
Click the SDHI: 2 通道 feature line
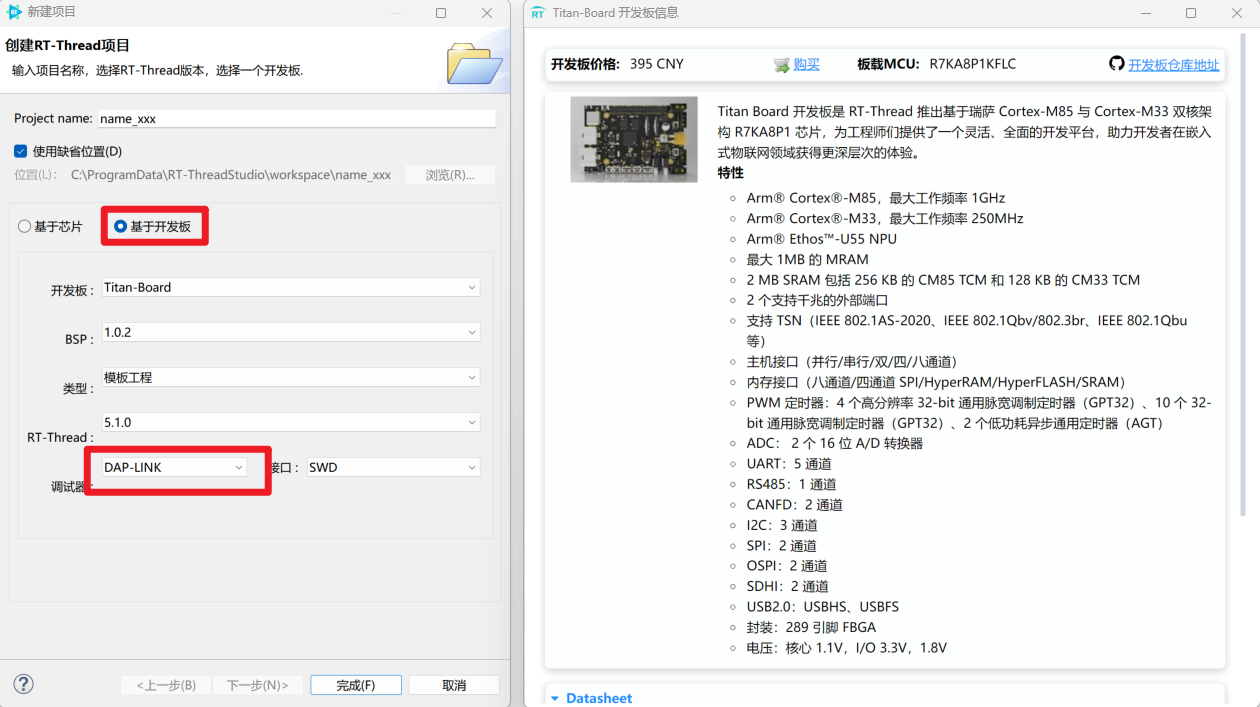tap(787, 587)
